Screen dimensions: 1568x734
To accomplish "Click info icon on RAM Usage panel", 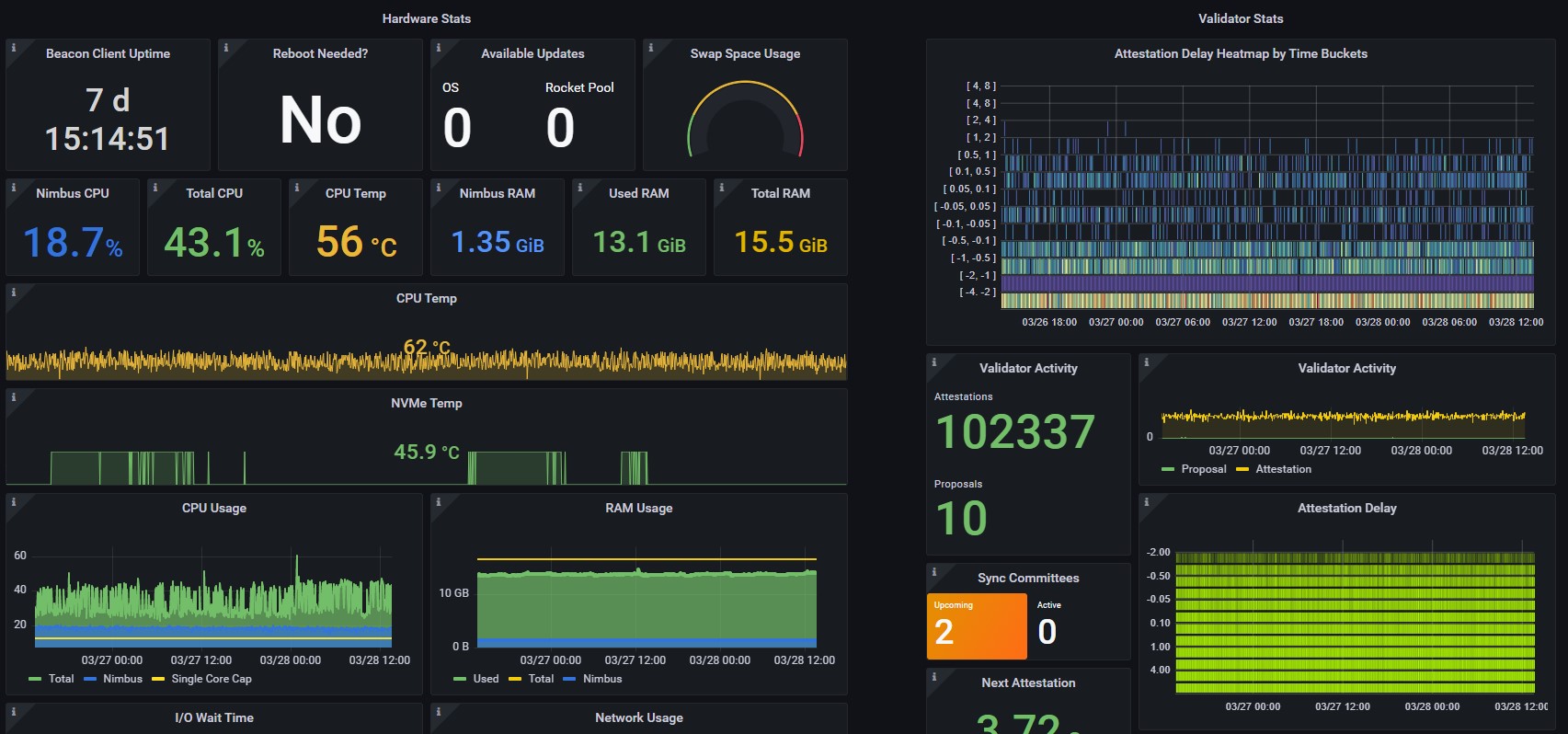I will coord(438,502).
